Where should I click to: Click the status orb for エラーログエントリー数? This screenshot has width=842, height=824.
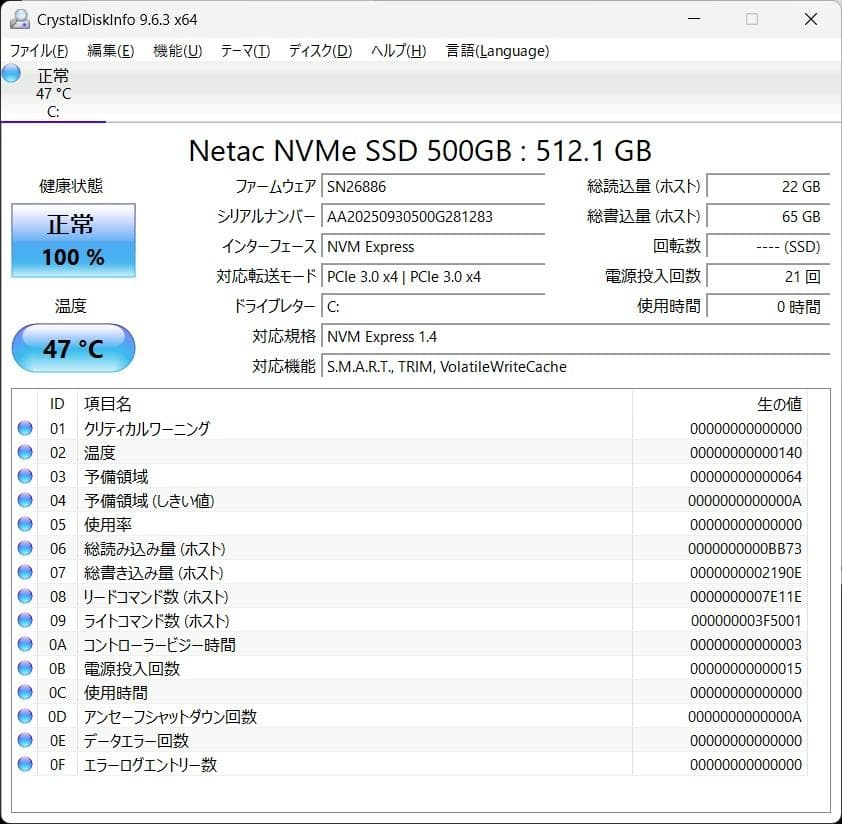pyautogui.click(x=24, y=764)
